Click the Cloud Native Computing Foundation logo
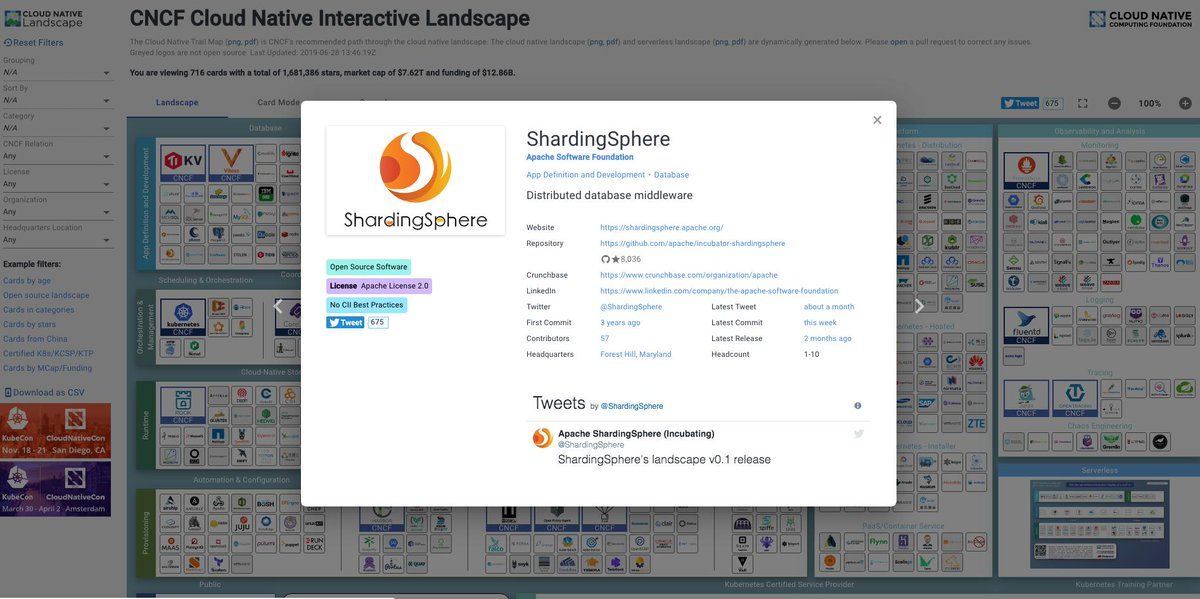 1141,18
